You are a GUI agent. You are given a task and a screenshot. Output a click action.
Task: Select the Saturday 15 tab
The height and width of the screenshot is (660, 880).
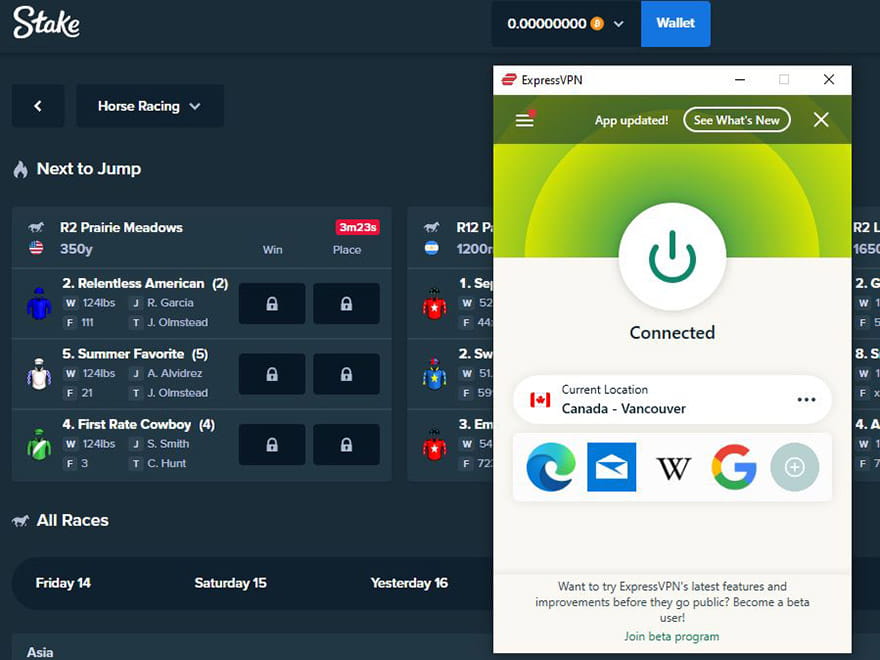click(230, 583)
